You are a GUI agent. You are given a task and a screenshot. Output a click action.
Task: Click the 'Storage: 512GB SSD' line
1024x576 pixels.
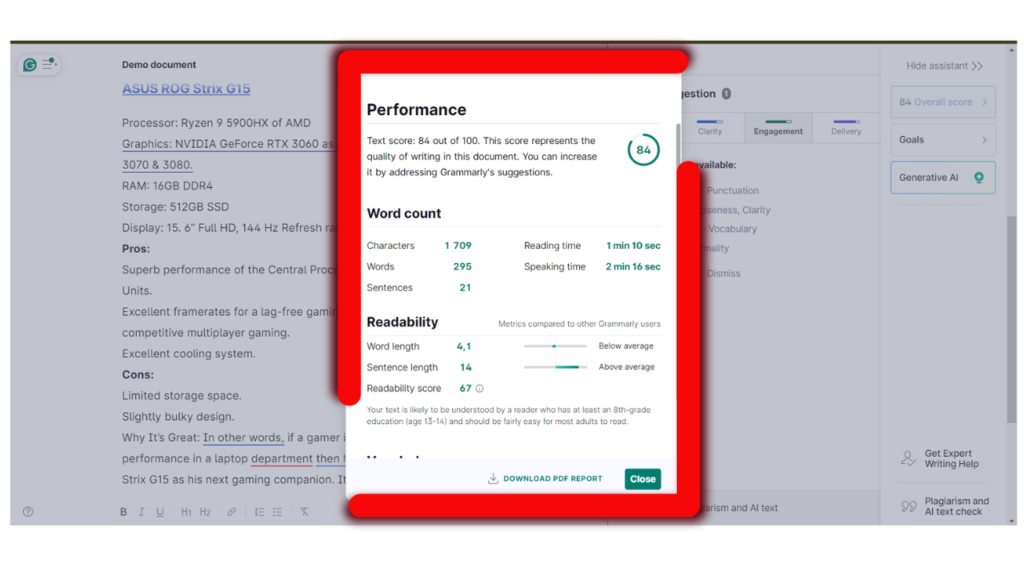[175, 207]
